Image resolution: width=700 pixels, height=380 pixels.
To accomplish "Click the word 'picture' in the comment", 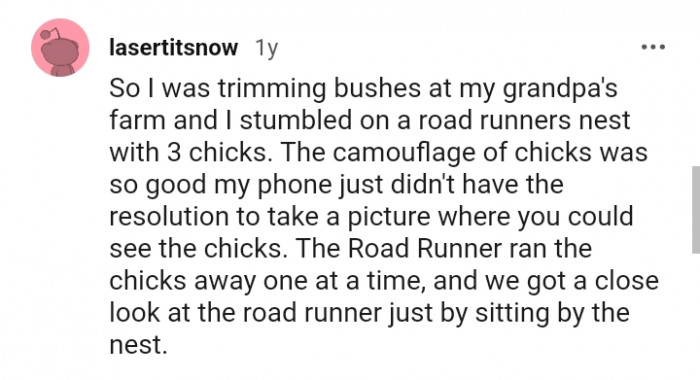I will click(x=388, y=217).
